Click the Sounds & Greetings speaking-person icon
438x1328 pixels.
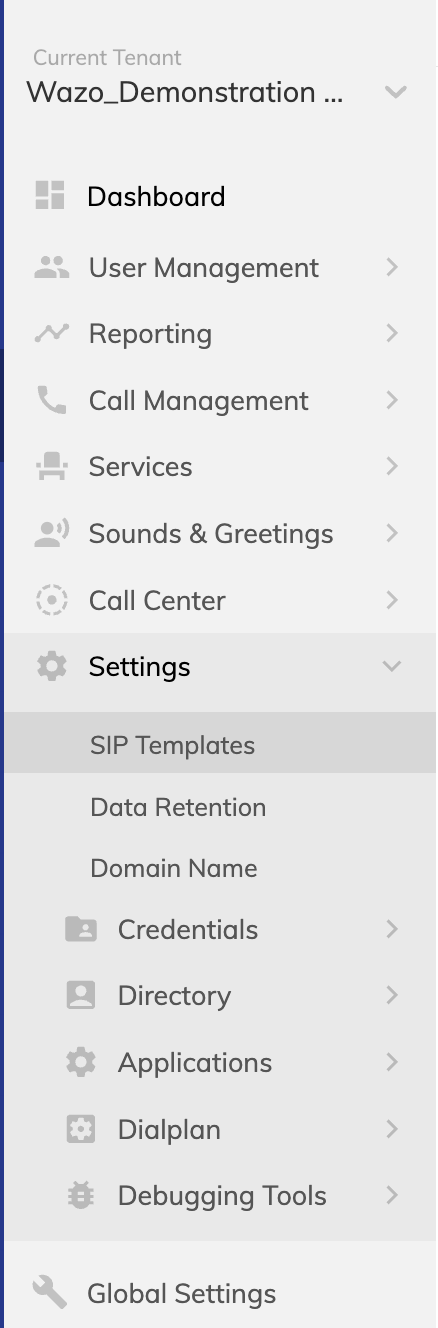point(51,533)
